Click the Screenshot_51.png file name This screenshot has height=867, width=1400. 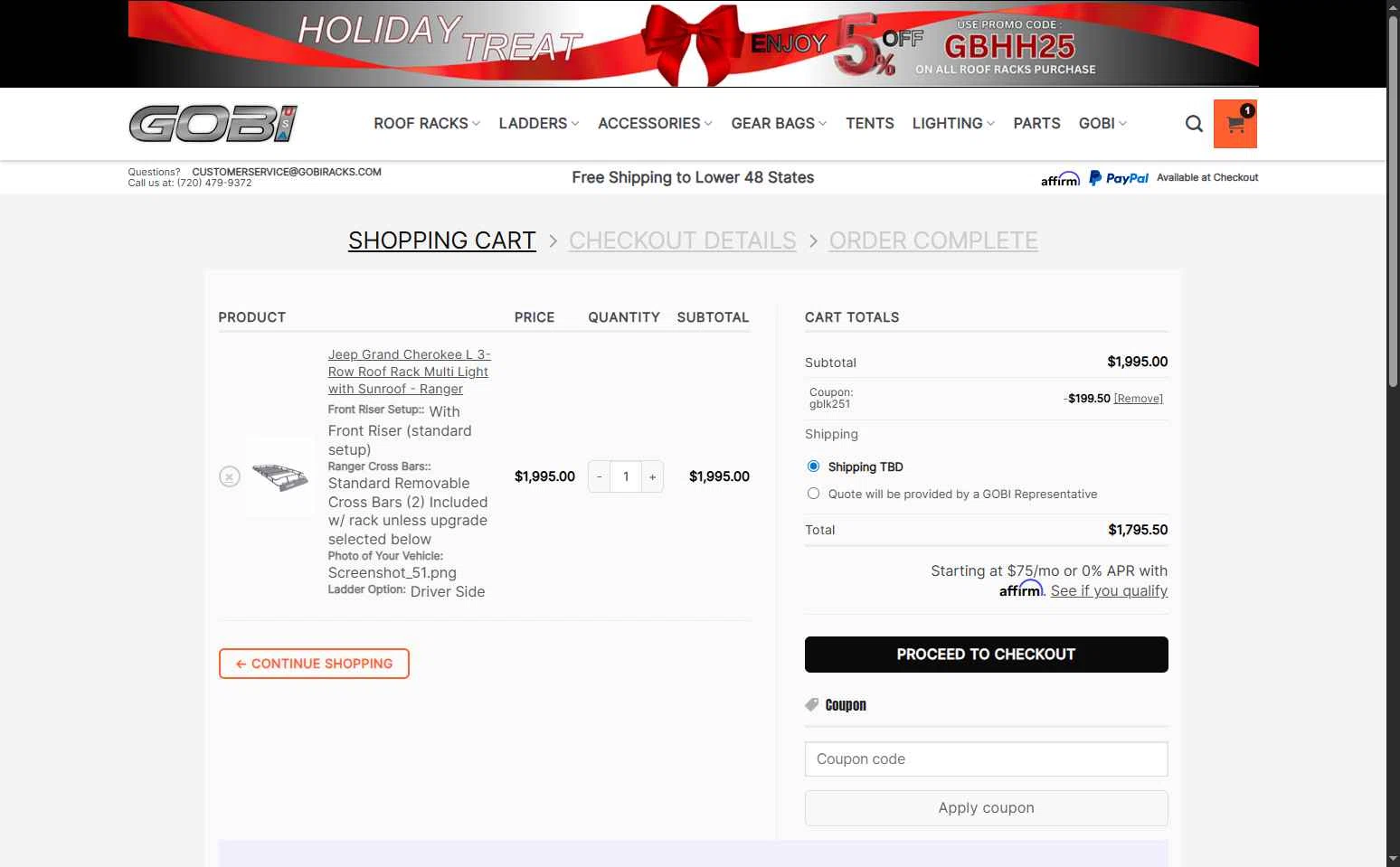click(393, 573)
